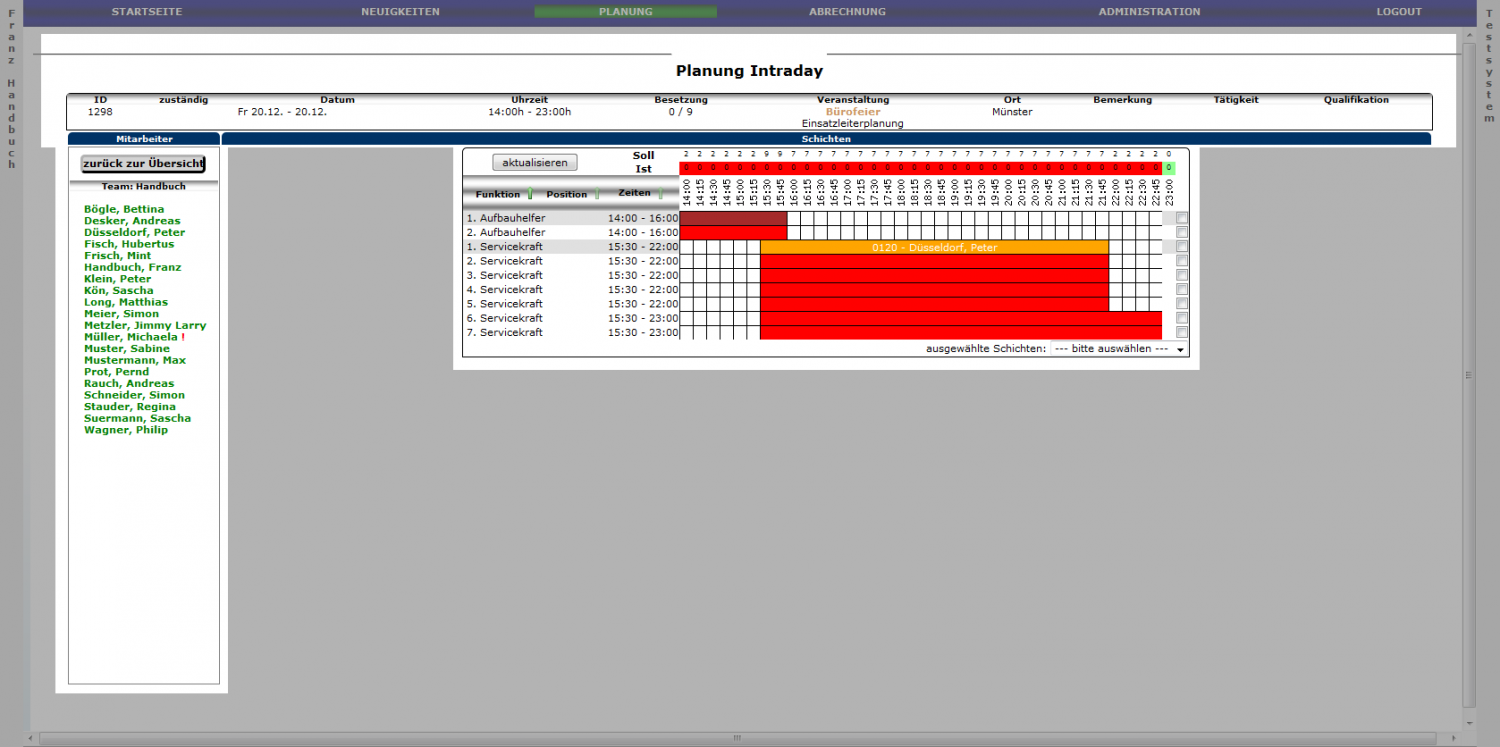Tick checkbox for 5. Servicekraft shift
Viewport: 1500px width, 747px height.
click(x=1182, y=303)
